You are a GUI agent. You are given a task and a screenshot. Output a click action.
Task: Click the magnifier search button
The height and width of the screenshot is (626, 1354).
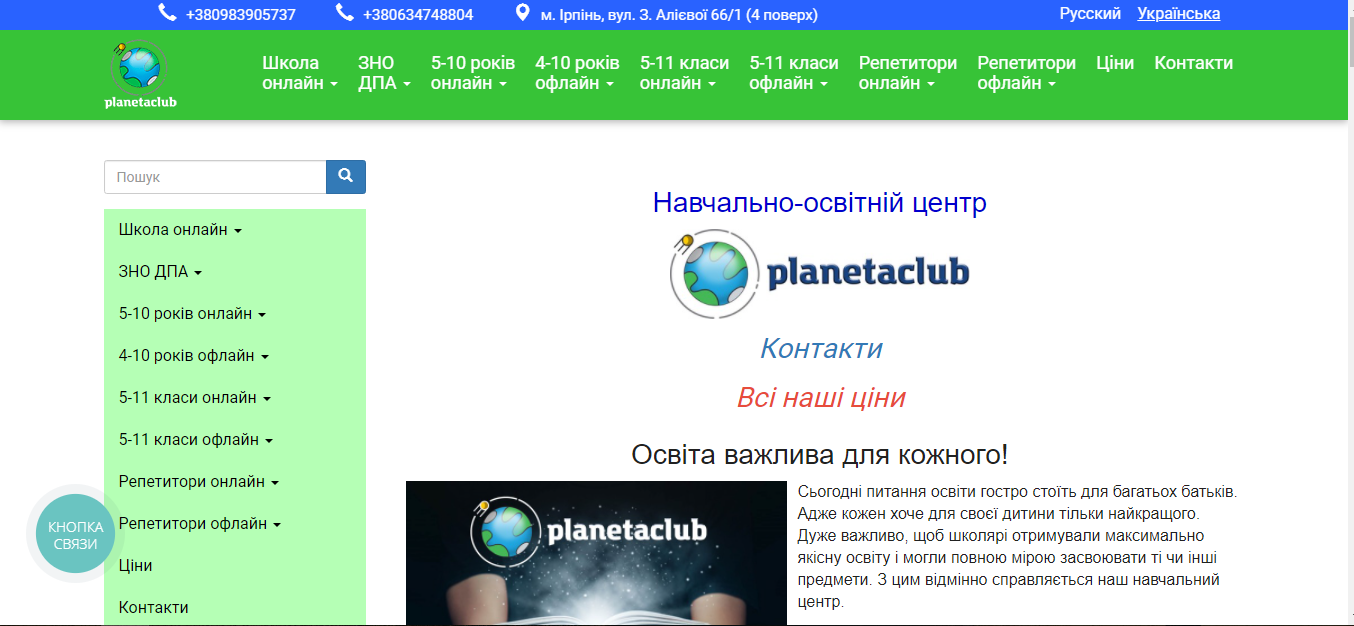click(x=346, y=176)
